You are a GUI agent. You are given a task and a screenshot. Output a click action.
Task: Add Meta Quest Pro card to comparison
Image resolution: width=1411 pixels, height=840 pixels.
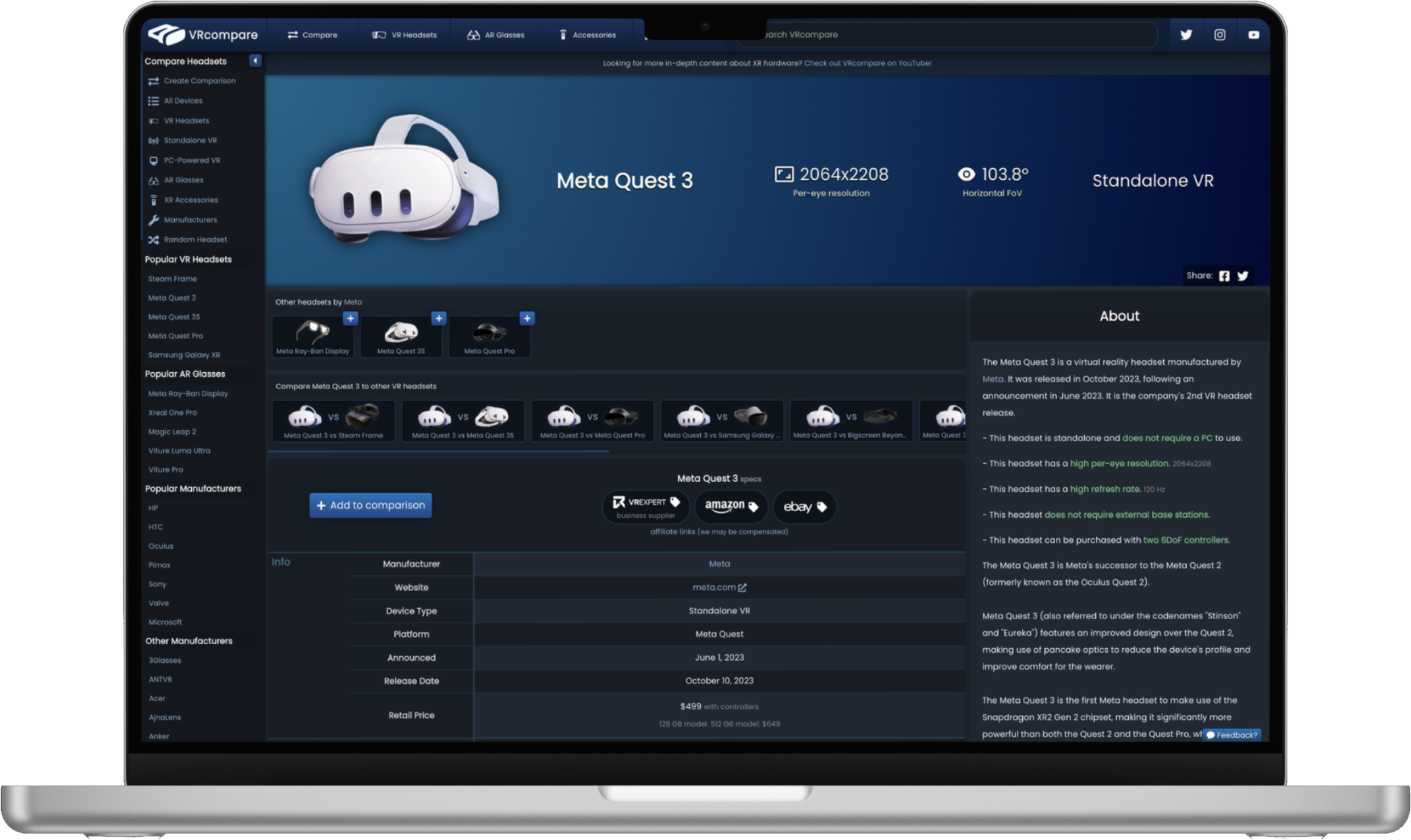coord(527,318)
